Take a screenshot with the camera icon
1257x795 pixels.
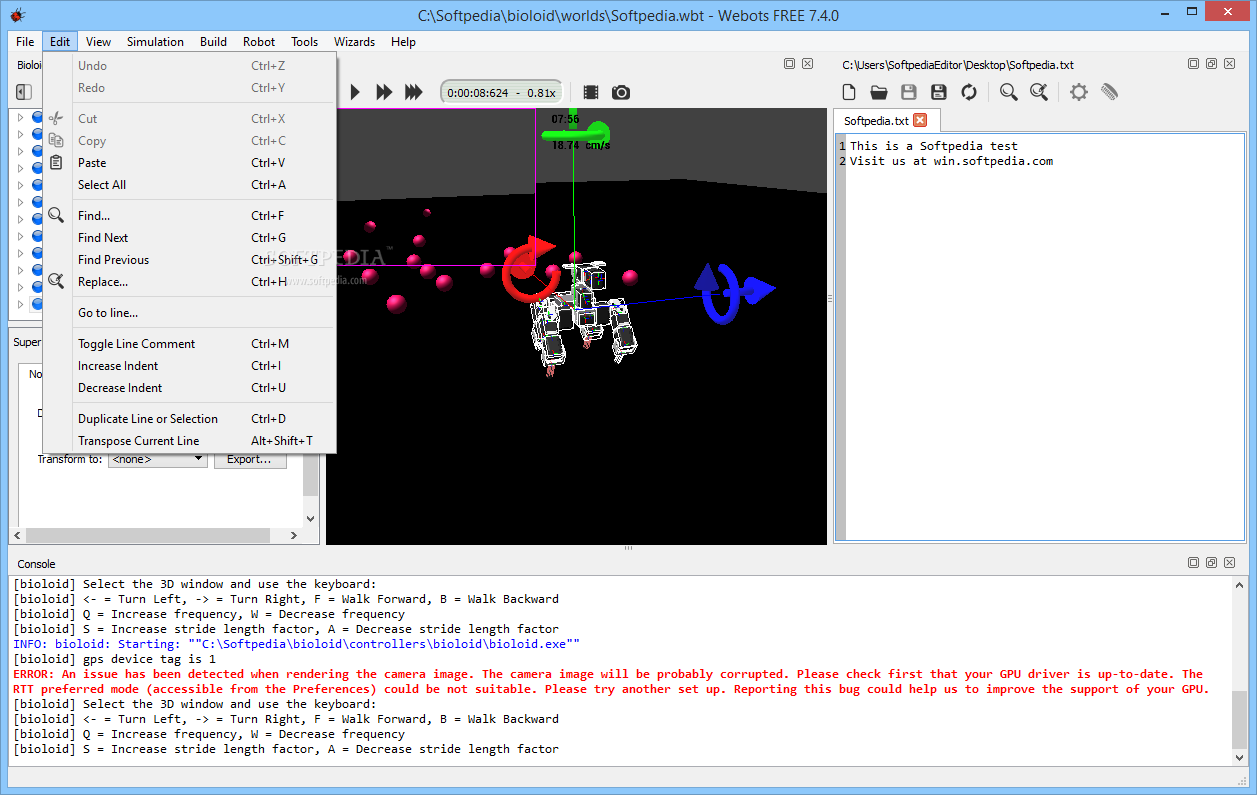pos(621,92)
